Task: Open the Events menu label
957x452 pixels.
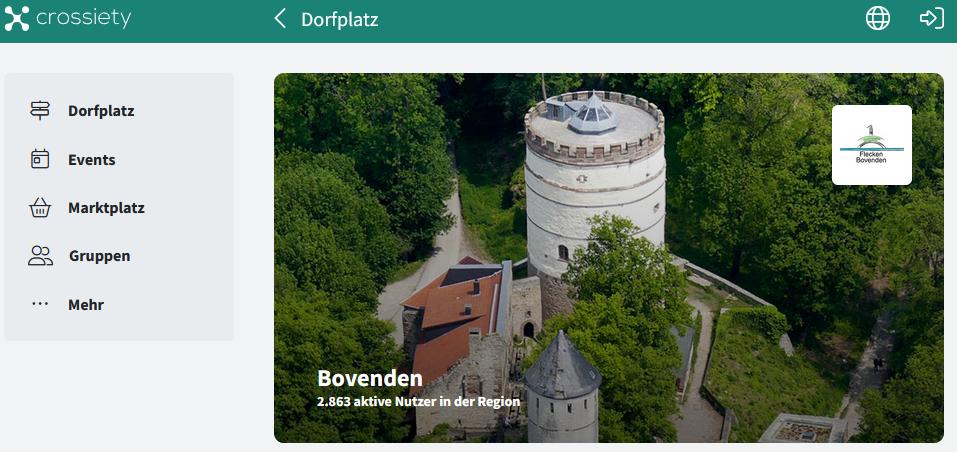Action: pyautogui.click(x=91, y=160)
